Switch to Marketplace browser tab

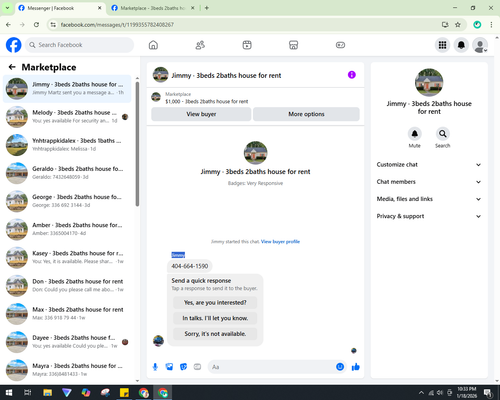click(x=153, y=8)
